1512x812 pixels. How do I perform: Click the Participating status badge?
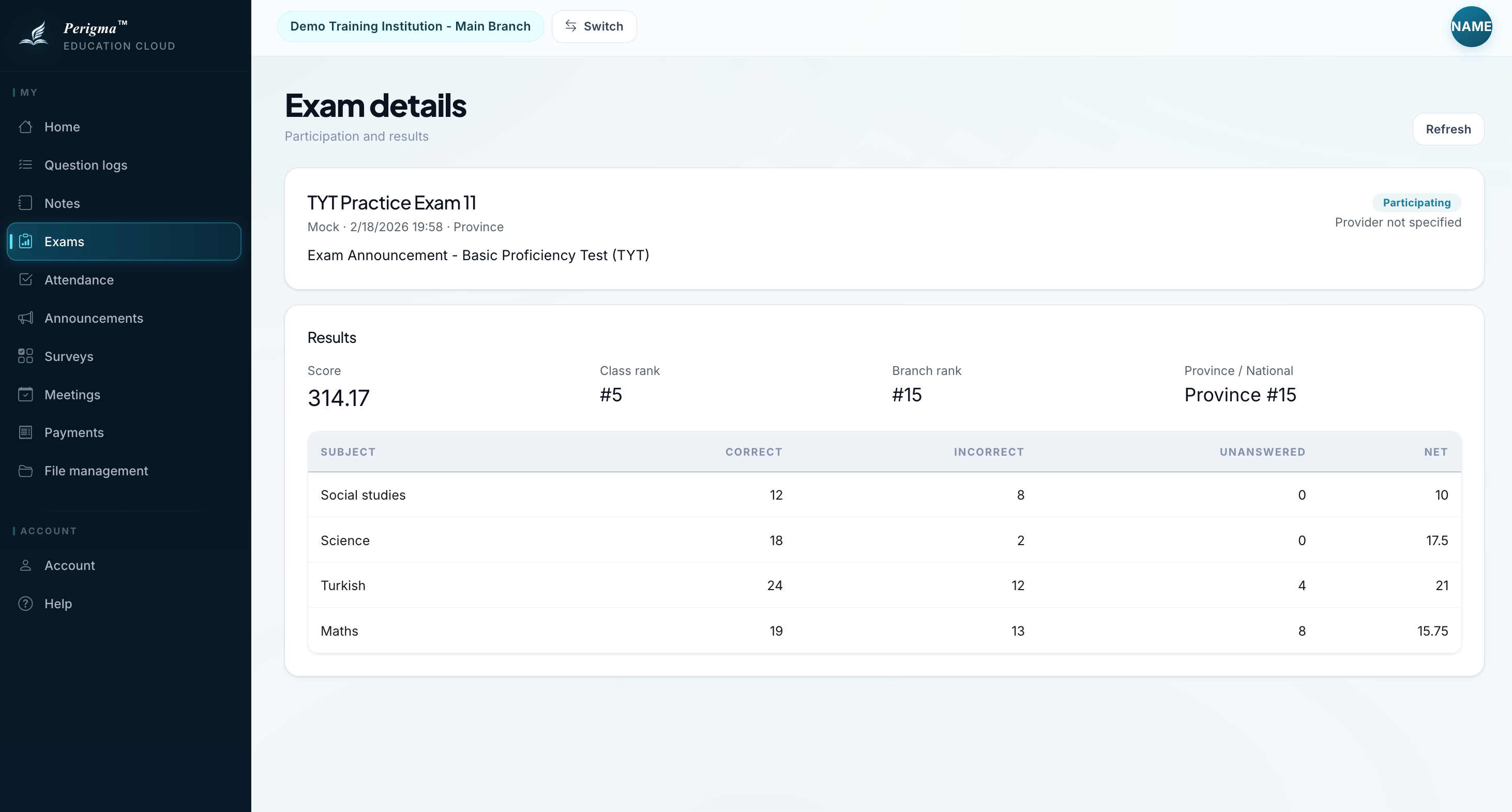pyautogui.click(x=1416, y=203)
